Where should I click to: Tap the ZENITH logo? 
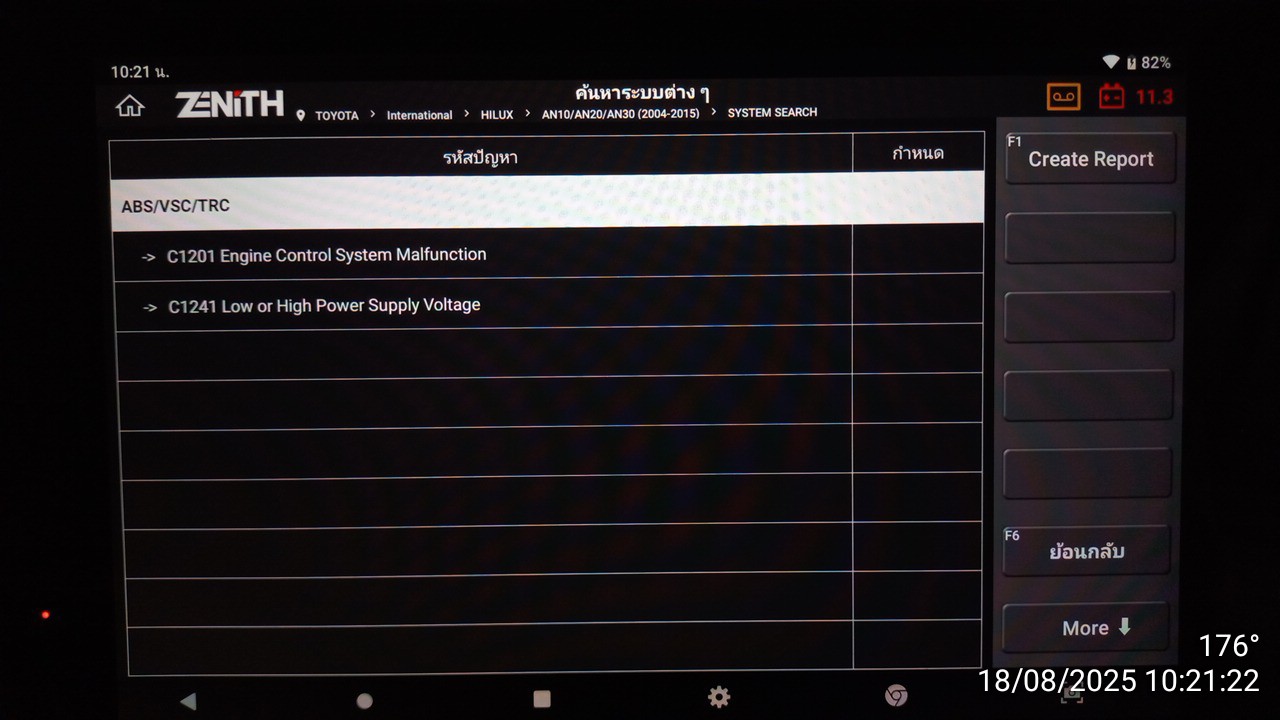pos(230,104)
